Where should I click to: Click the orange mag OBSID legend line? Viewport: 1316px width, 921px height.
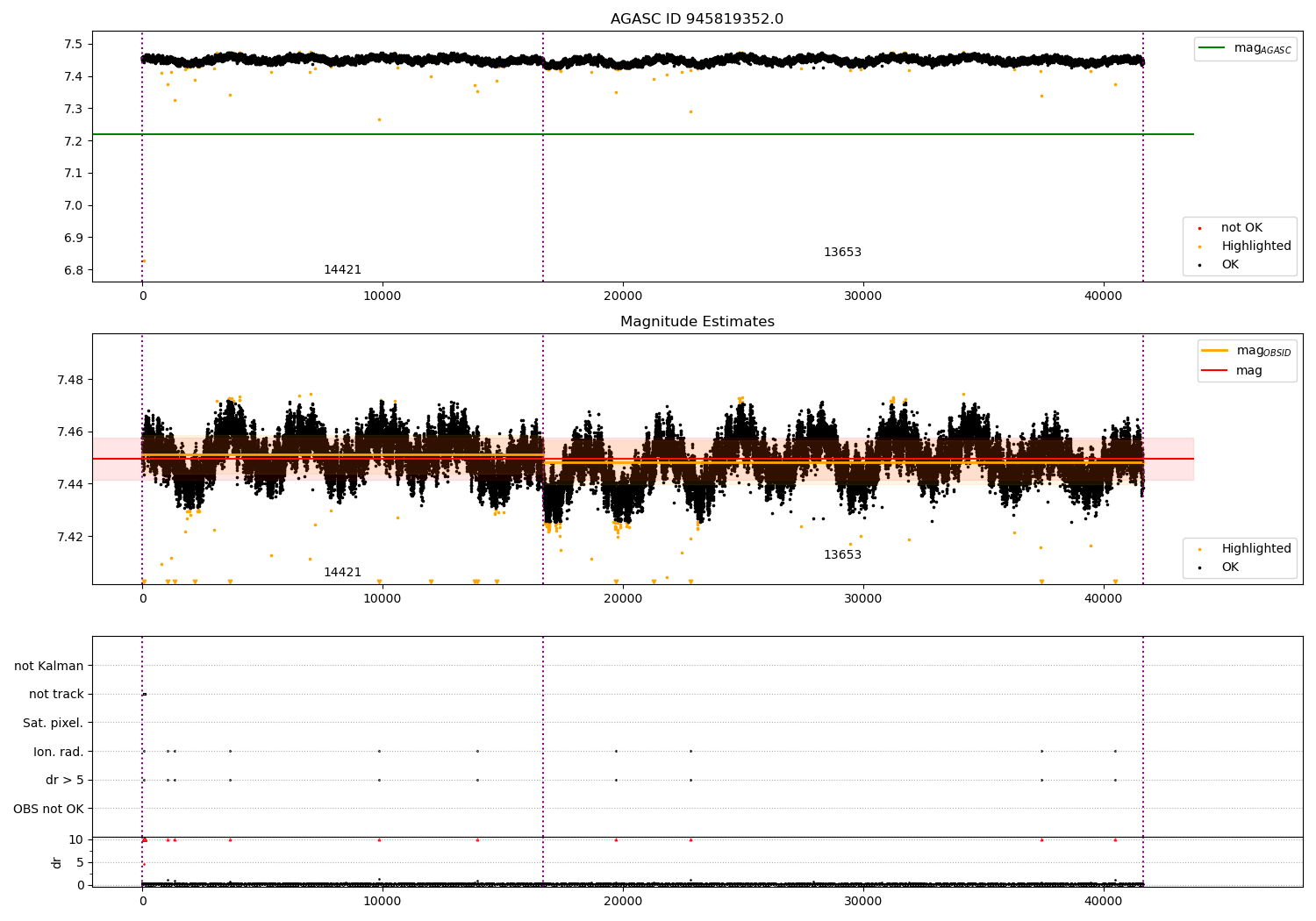(1215, 351)
